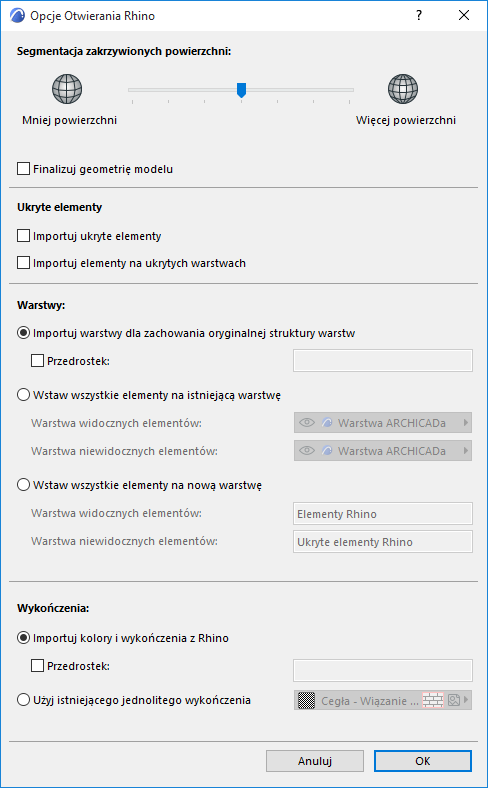Click the brick texture preview icon
This screenshot has width=488, height=788.
click(433, 700)
